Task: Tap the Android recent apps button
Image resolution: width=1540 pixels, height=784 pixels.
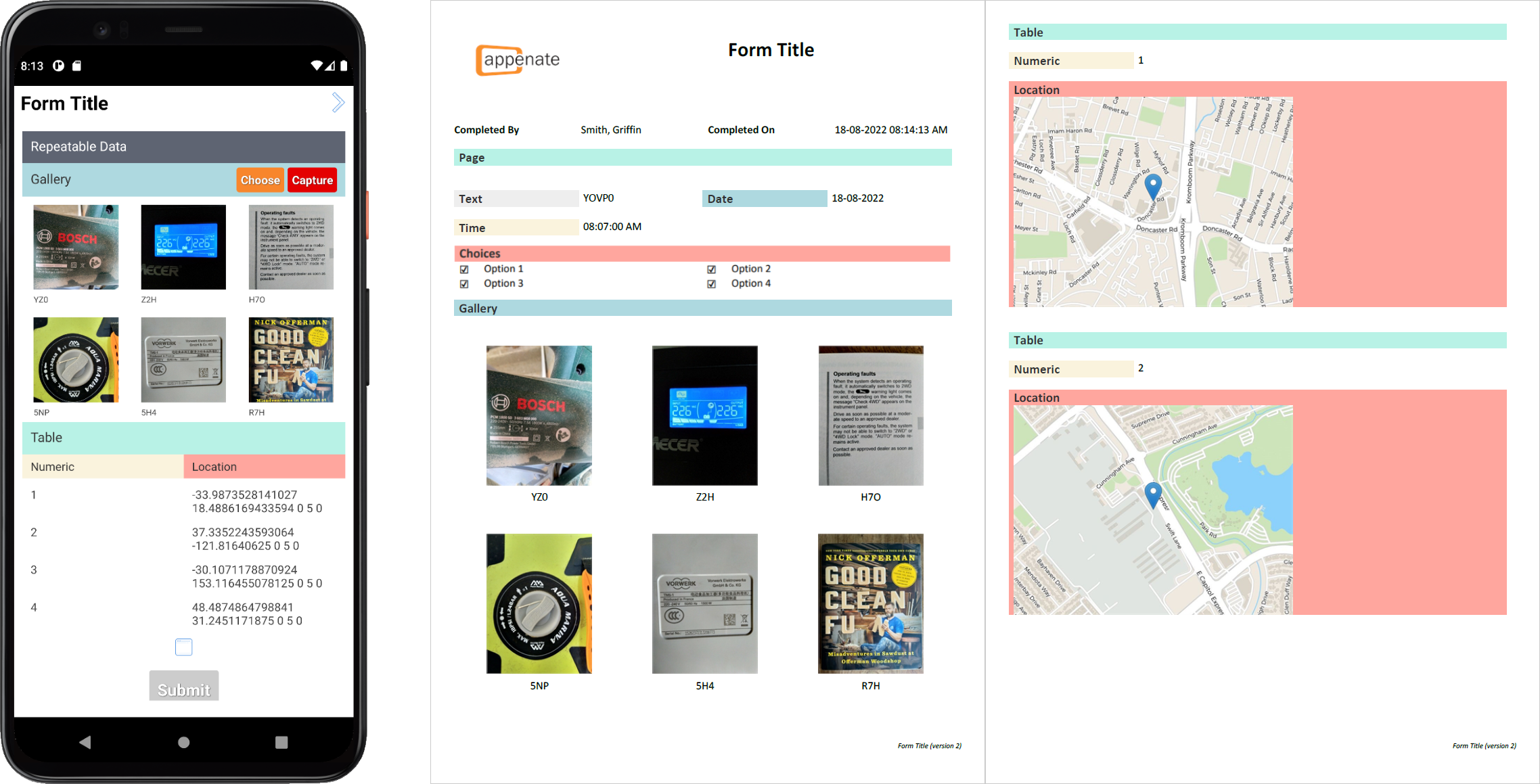Action: click(281, 742)
